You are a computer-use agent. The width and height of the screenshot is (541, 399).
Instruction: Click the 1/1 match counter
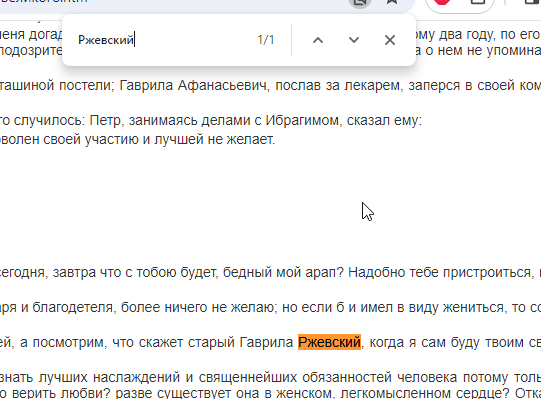tap(266, 40)
